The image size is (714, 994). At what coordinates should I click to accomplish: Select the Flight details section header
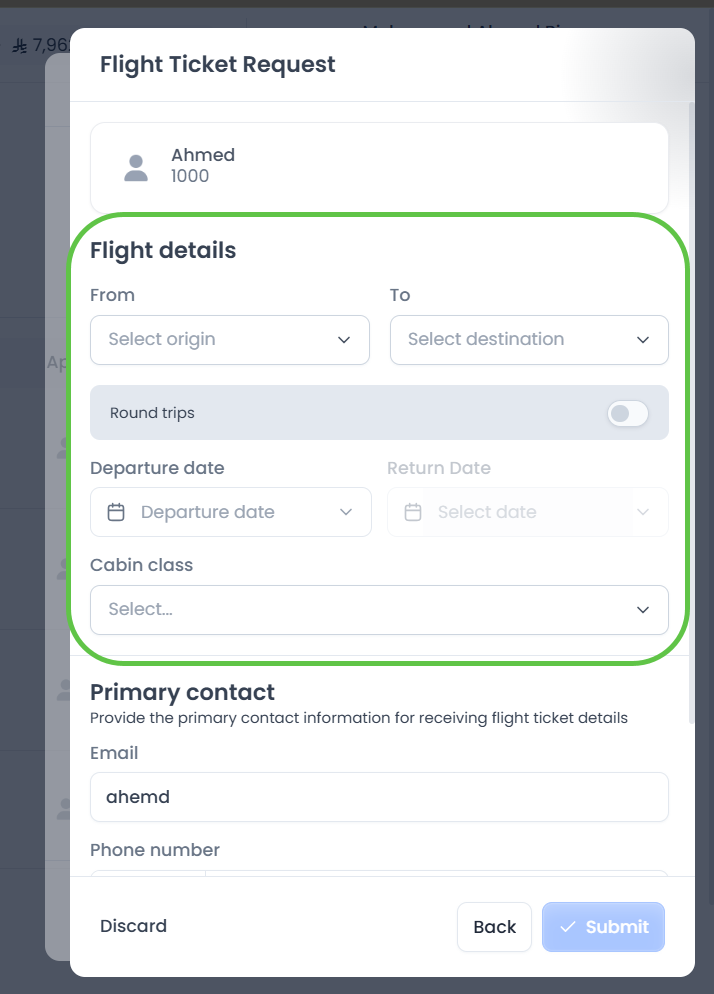(x=163, y=250)
